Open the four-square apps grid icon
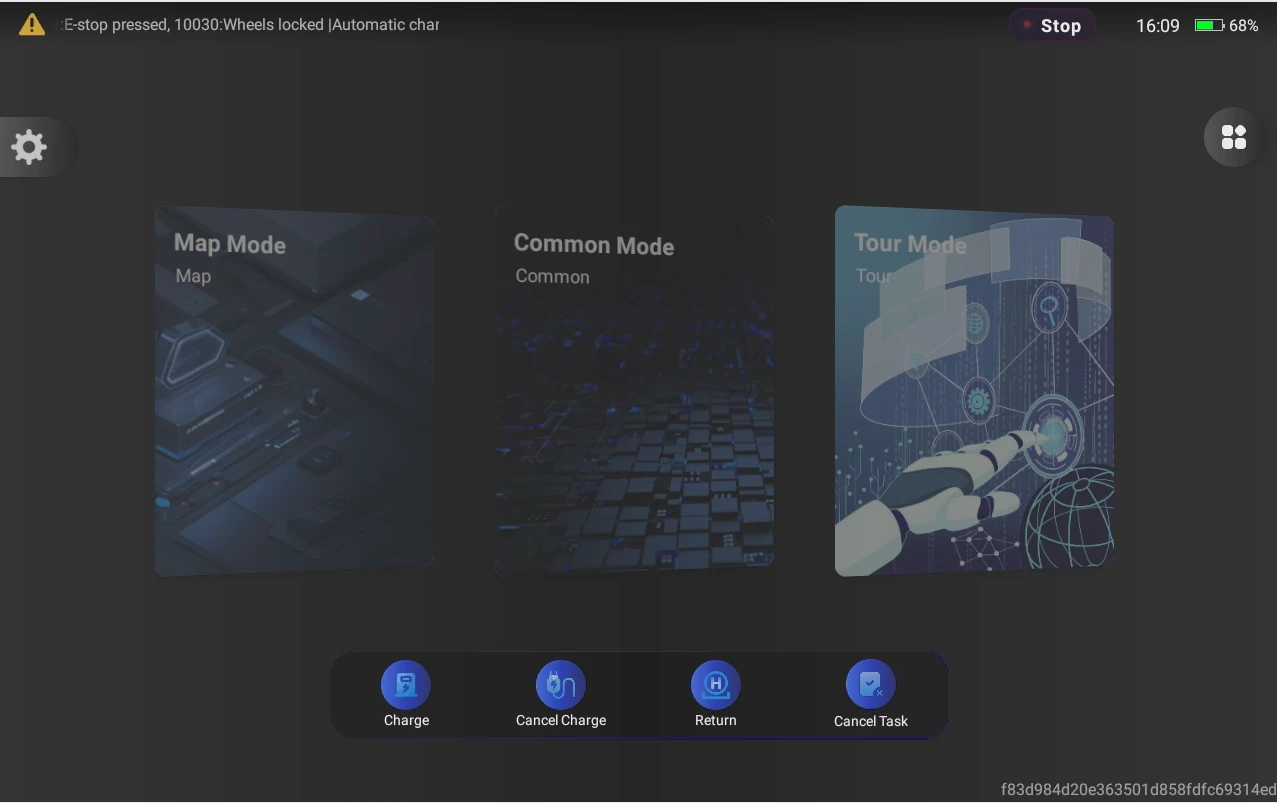The width and height of the screenshot is (1277, 803). [x=1234, y=137]
